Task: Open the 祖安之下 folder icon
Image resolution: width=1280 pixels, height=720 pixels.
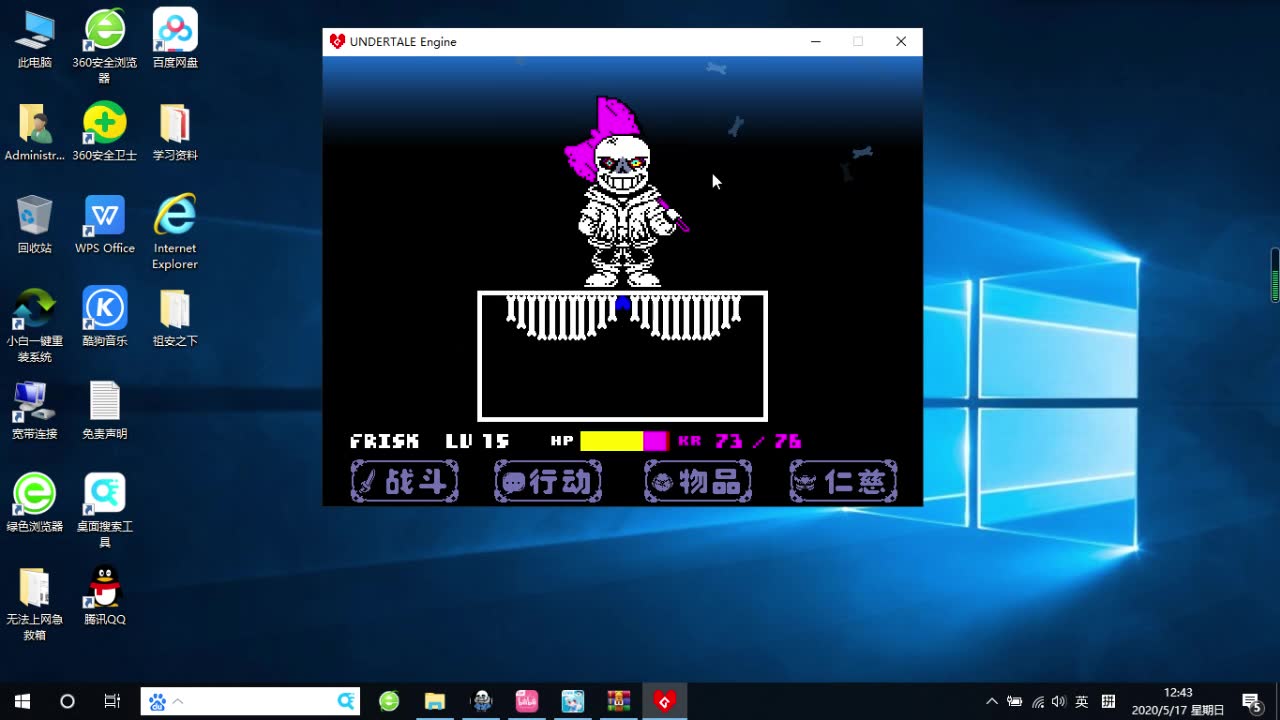Action: pyautogui.click(x=175, y=319)
